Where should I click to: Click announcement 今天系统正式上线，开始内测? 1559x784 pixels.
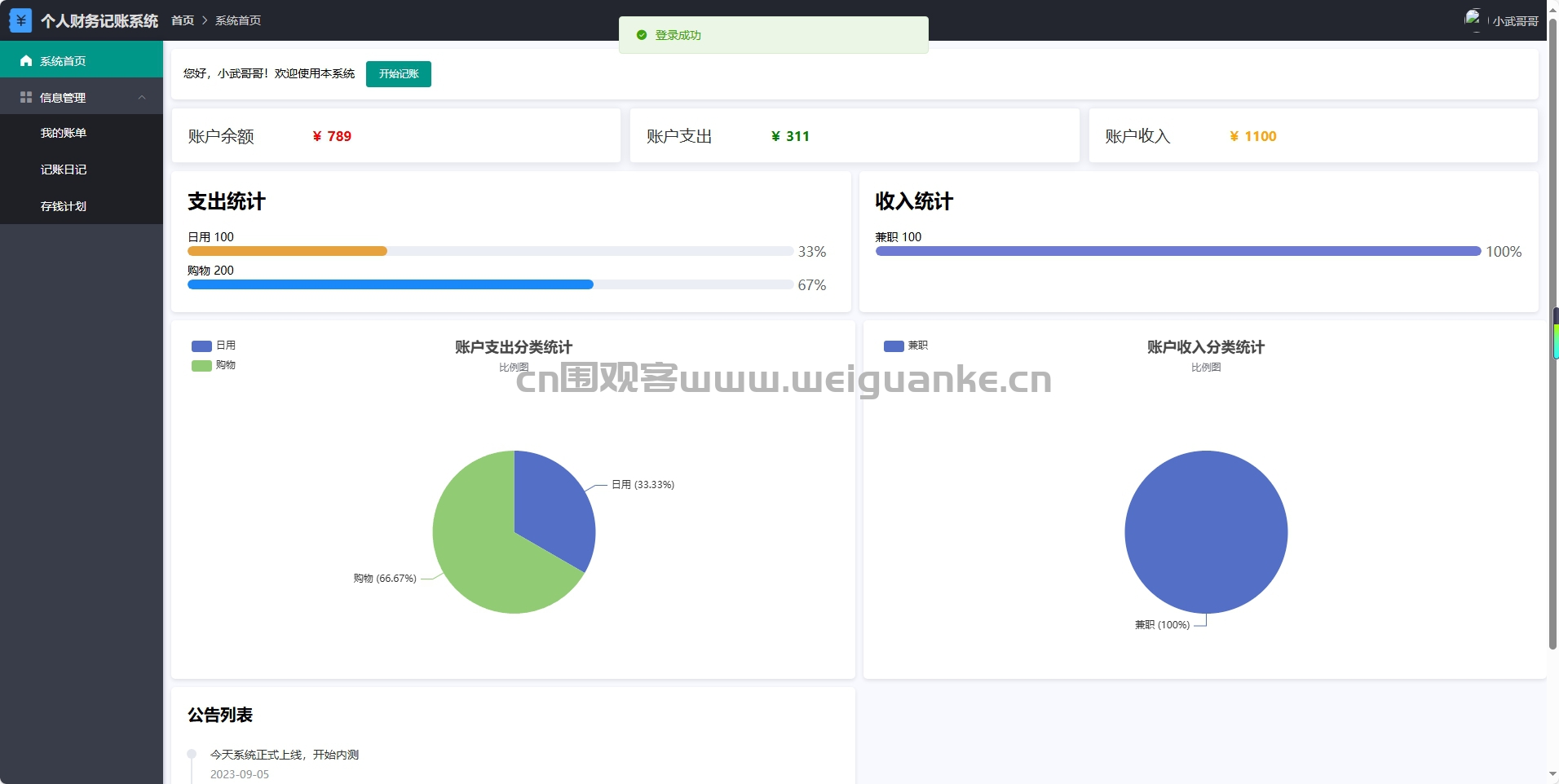click(x=285, y=755)
